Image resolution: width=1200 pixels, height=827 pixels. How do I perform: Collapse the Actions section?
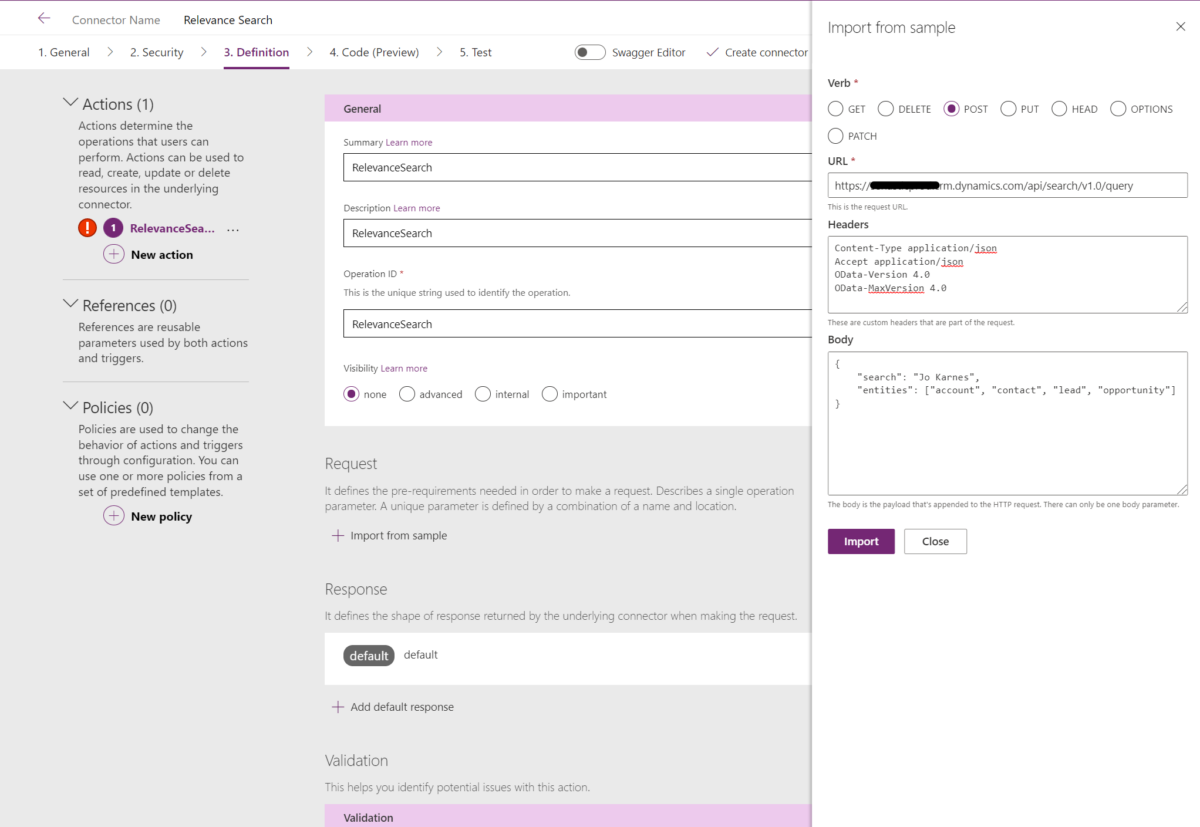click(x=70, y=101)
